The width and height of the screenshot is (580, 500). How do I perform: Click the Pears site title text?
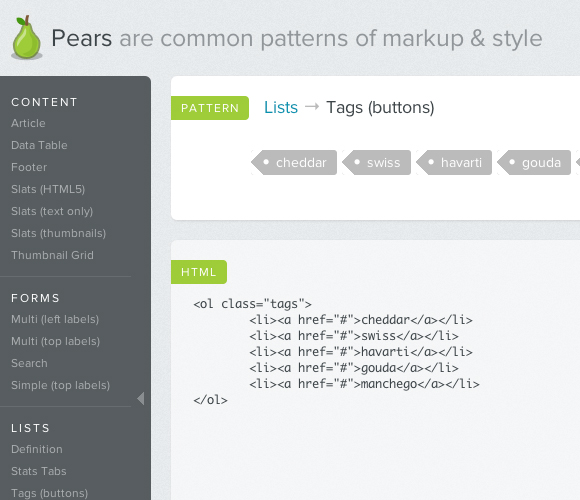click(81, 38)
